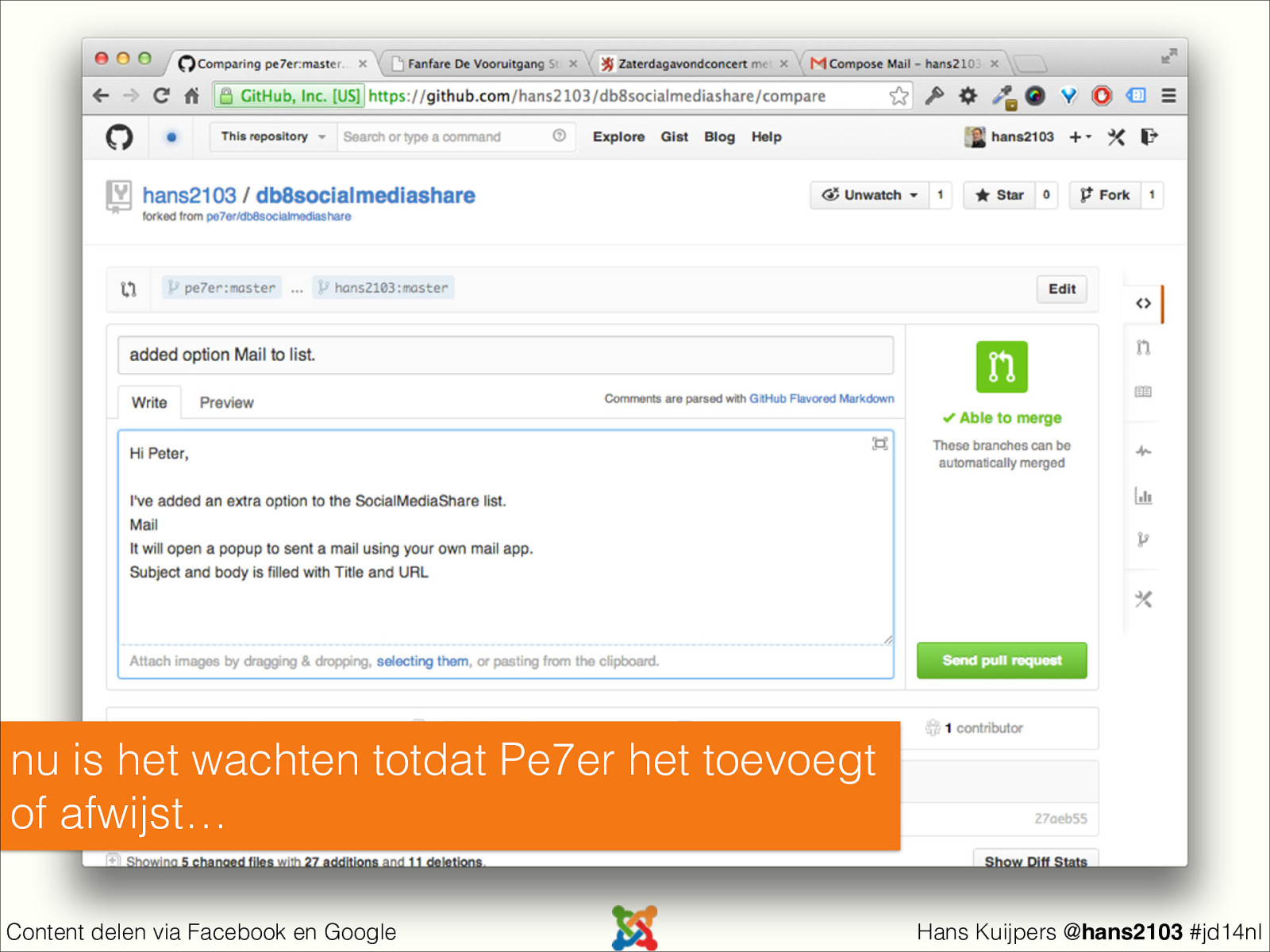1270x952 pixels.
Task: Open Explore in GitHub header
Action: point(618,136)
